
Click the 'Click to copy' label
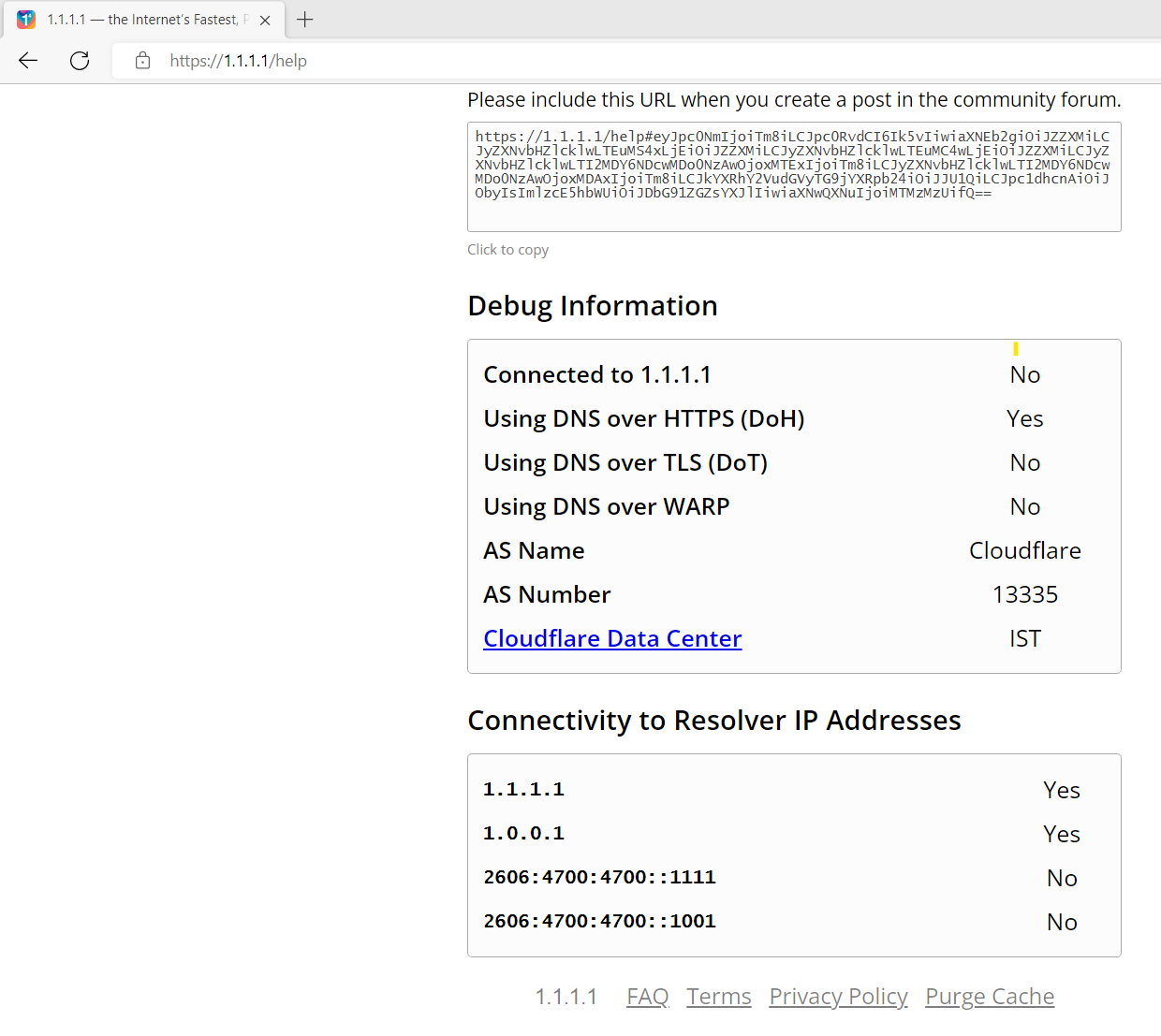tap(508, 250)
